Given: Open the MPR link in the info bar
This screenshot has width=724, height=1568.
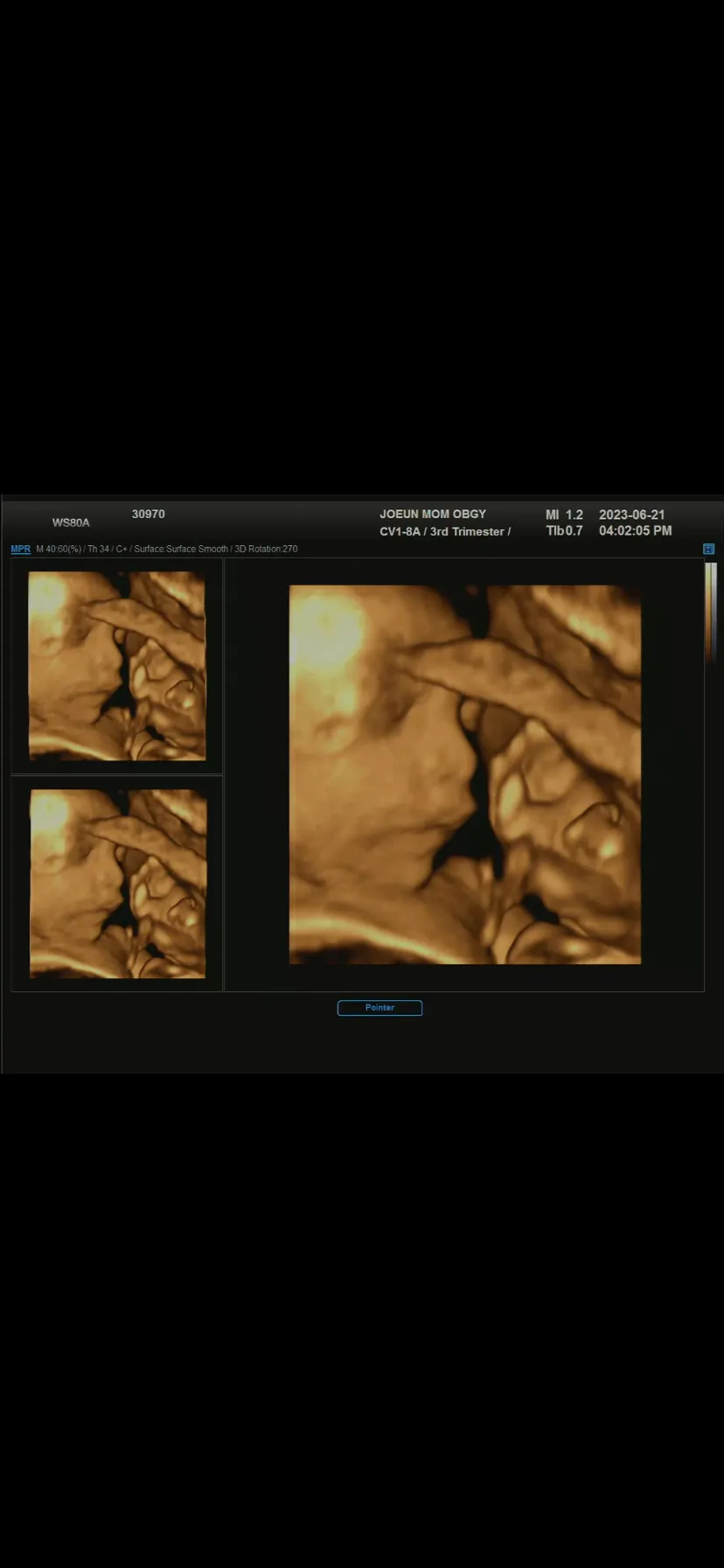Looking at the screenshot, I should pos(20,549).
